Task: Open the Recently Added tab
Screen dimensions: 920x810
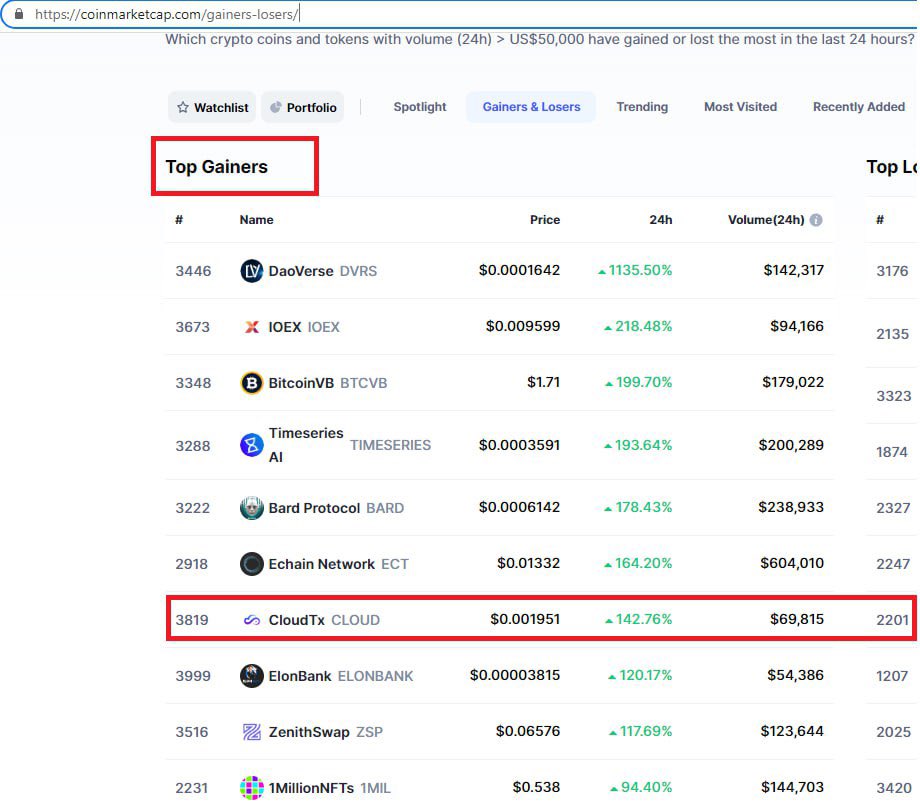Action: [x=858, y=107]
